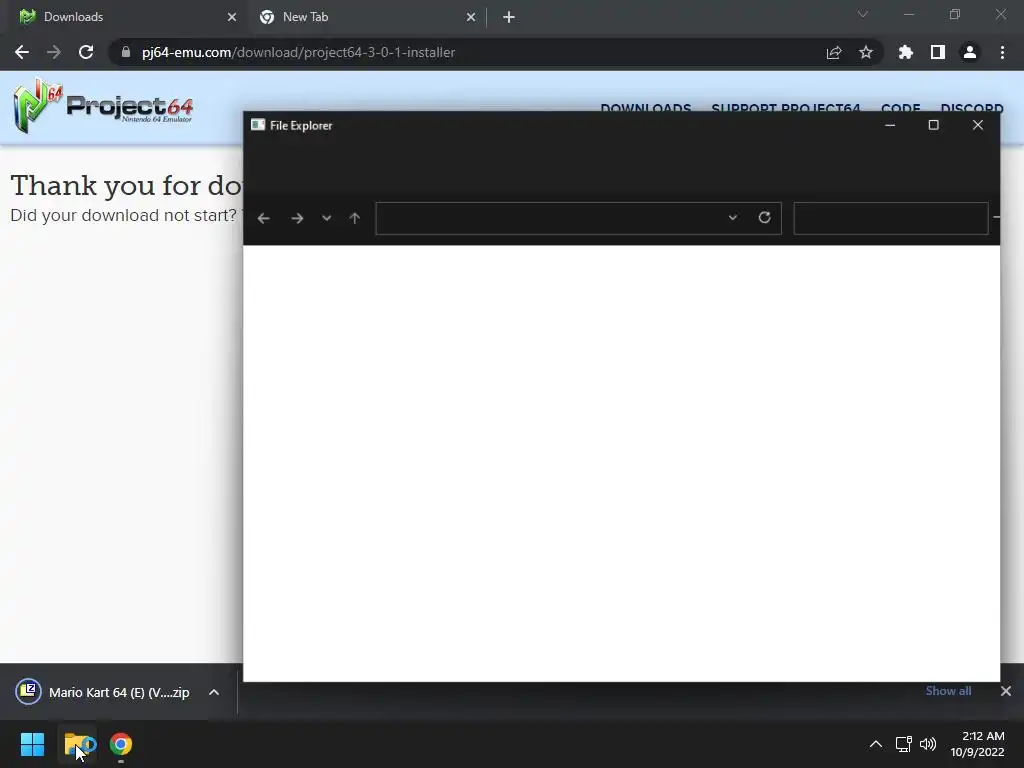Go back in File Explorer
Viewport: 1024px width, 768px height.
pyautogui.click(x=264, y=218)
